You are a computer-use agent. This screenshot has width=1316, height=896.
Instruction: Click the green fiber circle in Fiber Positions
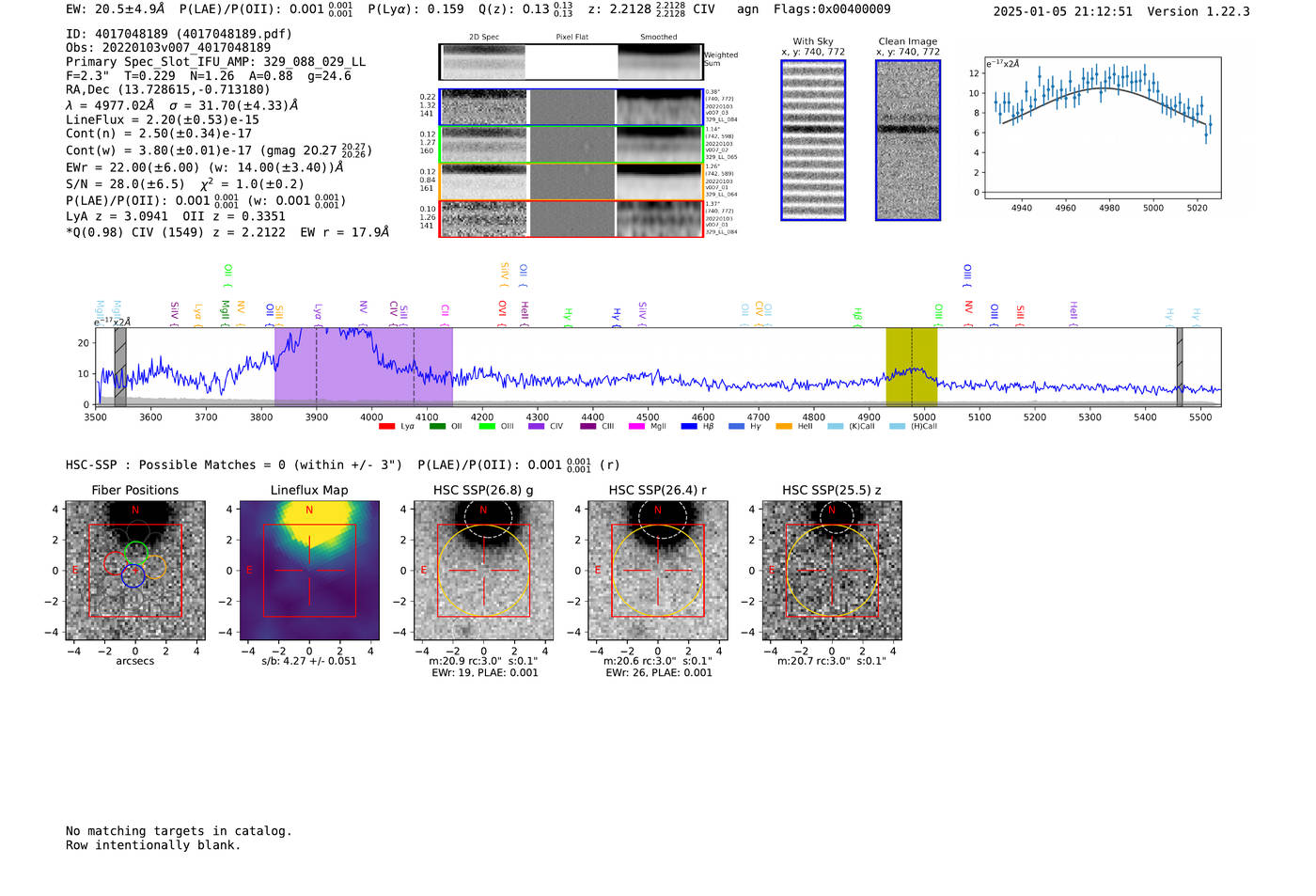(136, 553)
